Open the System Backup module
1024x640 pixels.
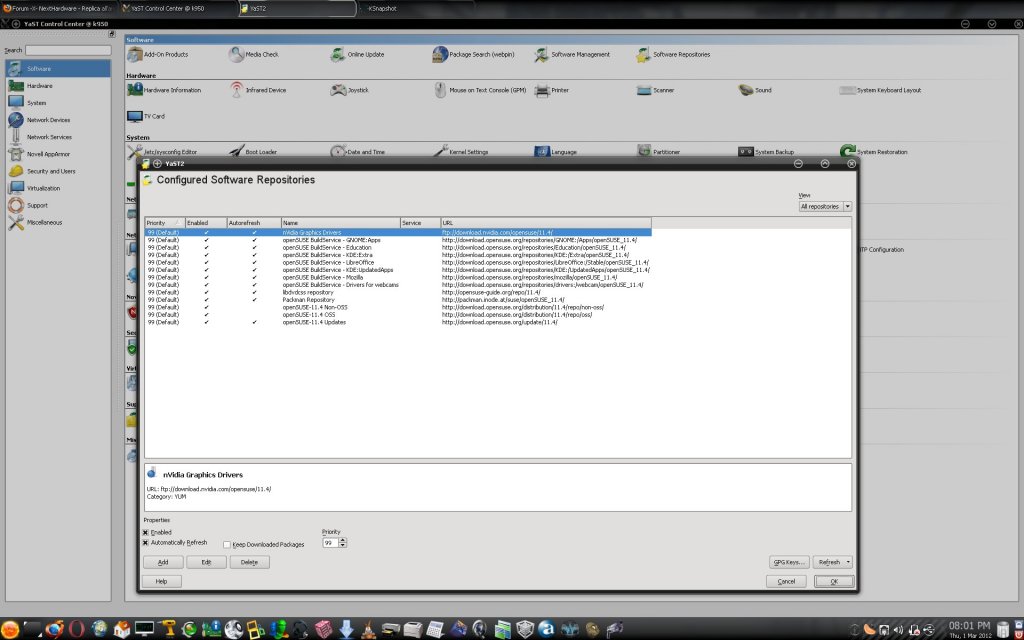tap(766, 152)
